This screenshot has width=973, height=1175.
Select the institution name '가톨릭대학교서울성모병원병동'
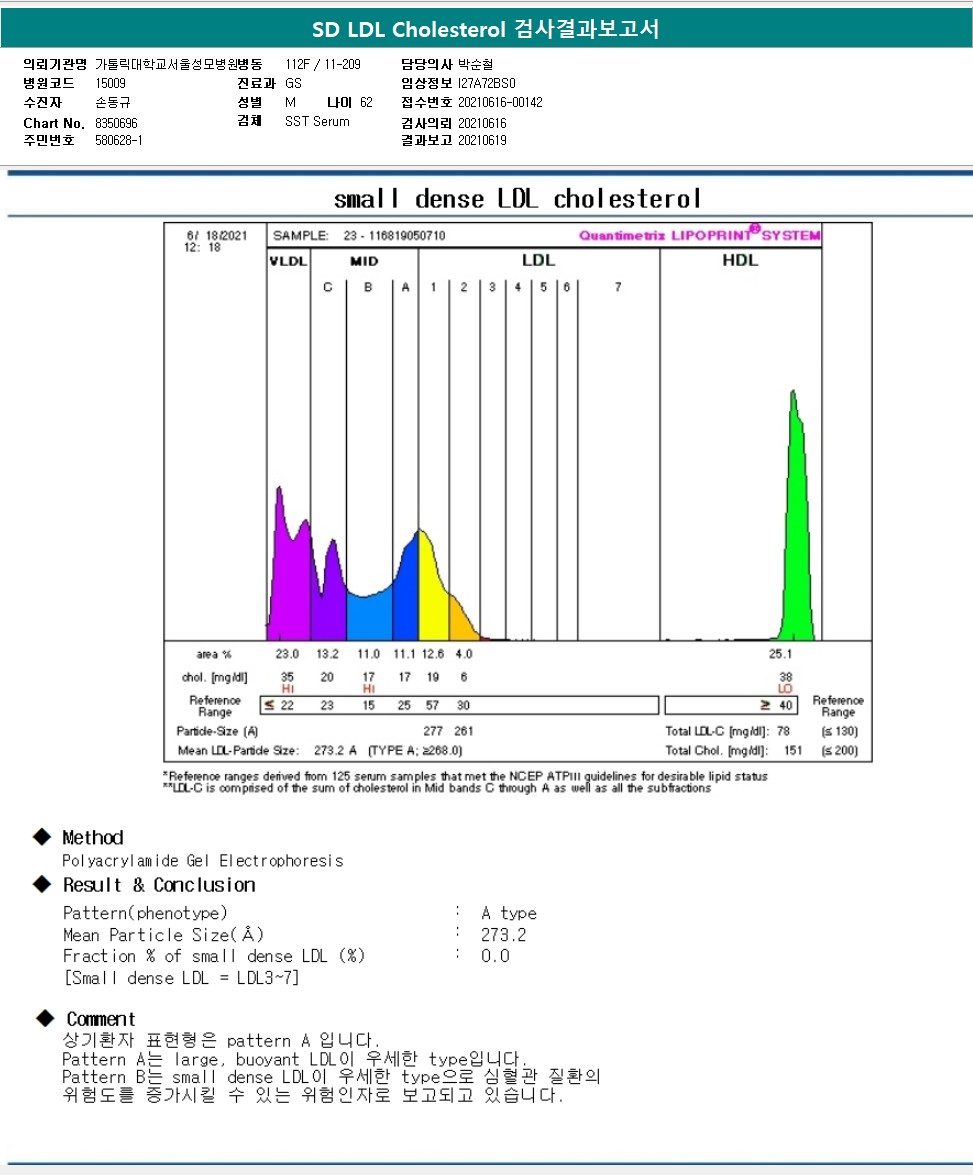178,64
